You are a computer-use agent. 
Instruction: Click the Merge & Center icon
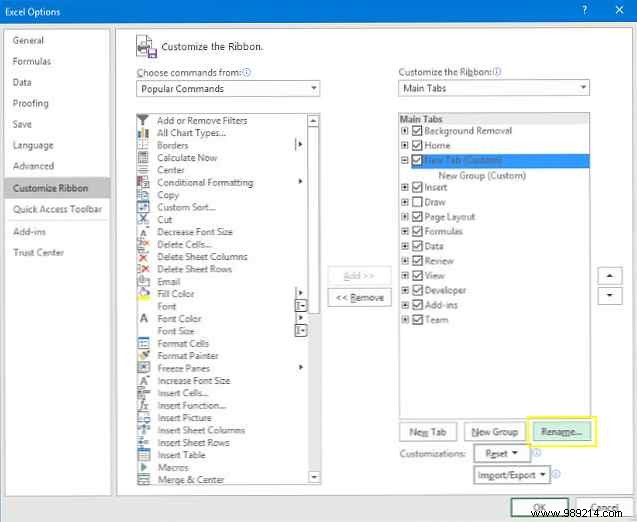pos(143,480)
